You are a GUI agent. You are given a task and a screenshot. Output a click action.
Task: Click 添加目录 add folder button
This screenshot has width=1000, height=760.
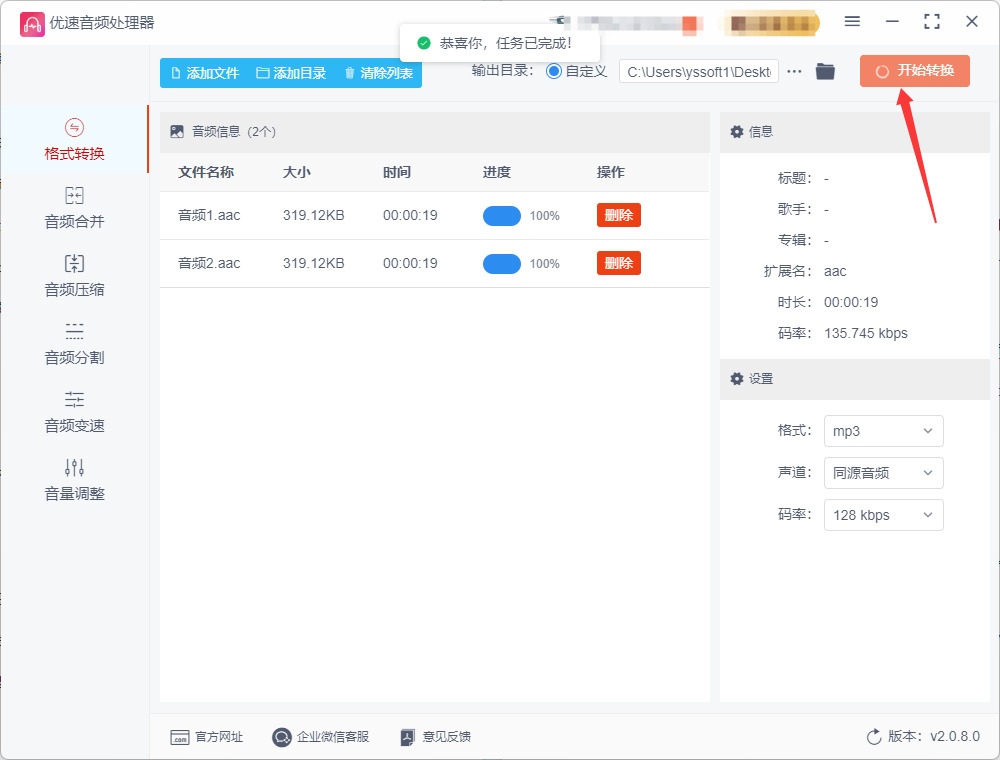pyautogui.click(x=291, y=73)
